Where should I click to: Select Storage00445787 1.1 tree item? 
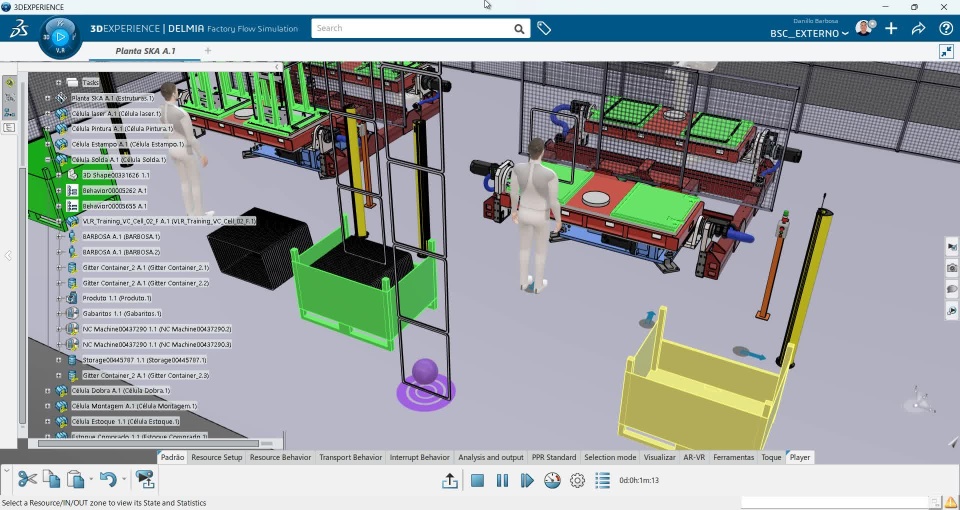point(144,360)
